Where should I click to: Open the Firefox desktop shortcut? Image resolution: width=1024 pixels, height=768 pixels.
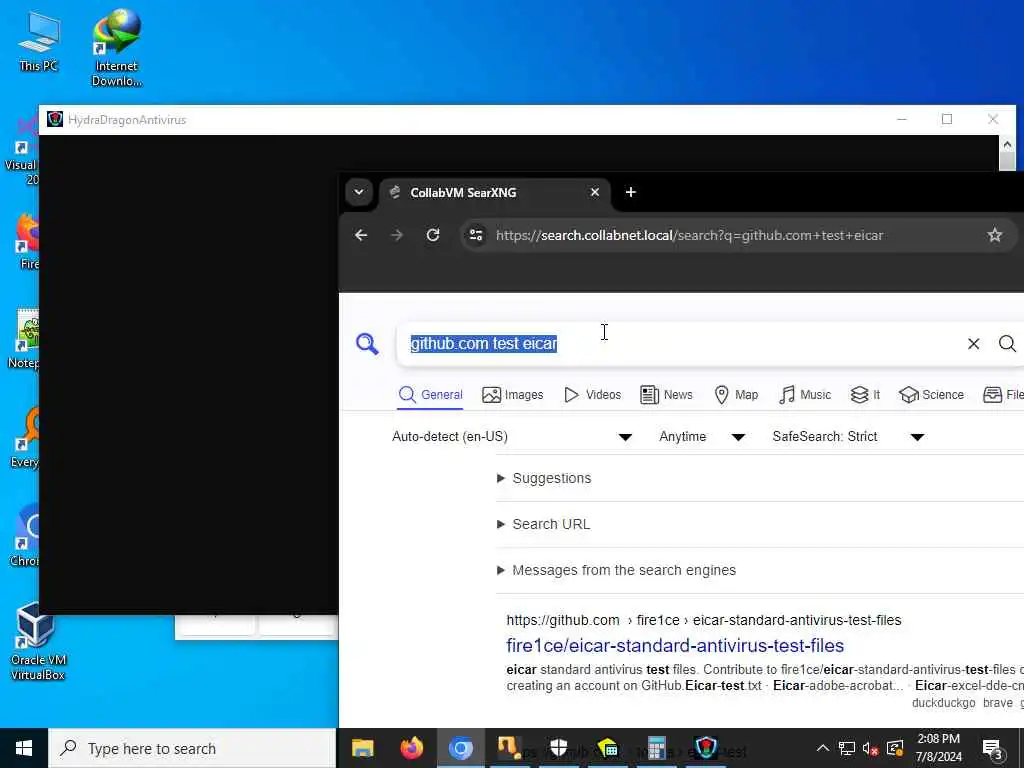26,240
